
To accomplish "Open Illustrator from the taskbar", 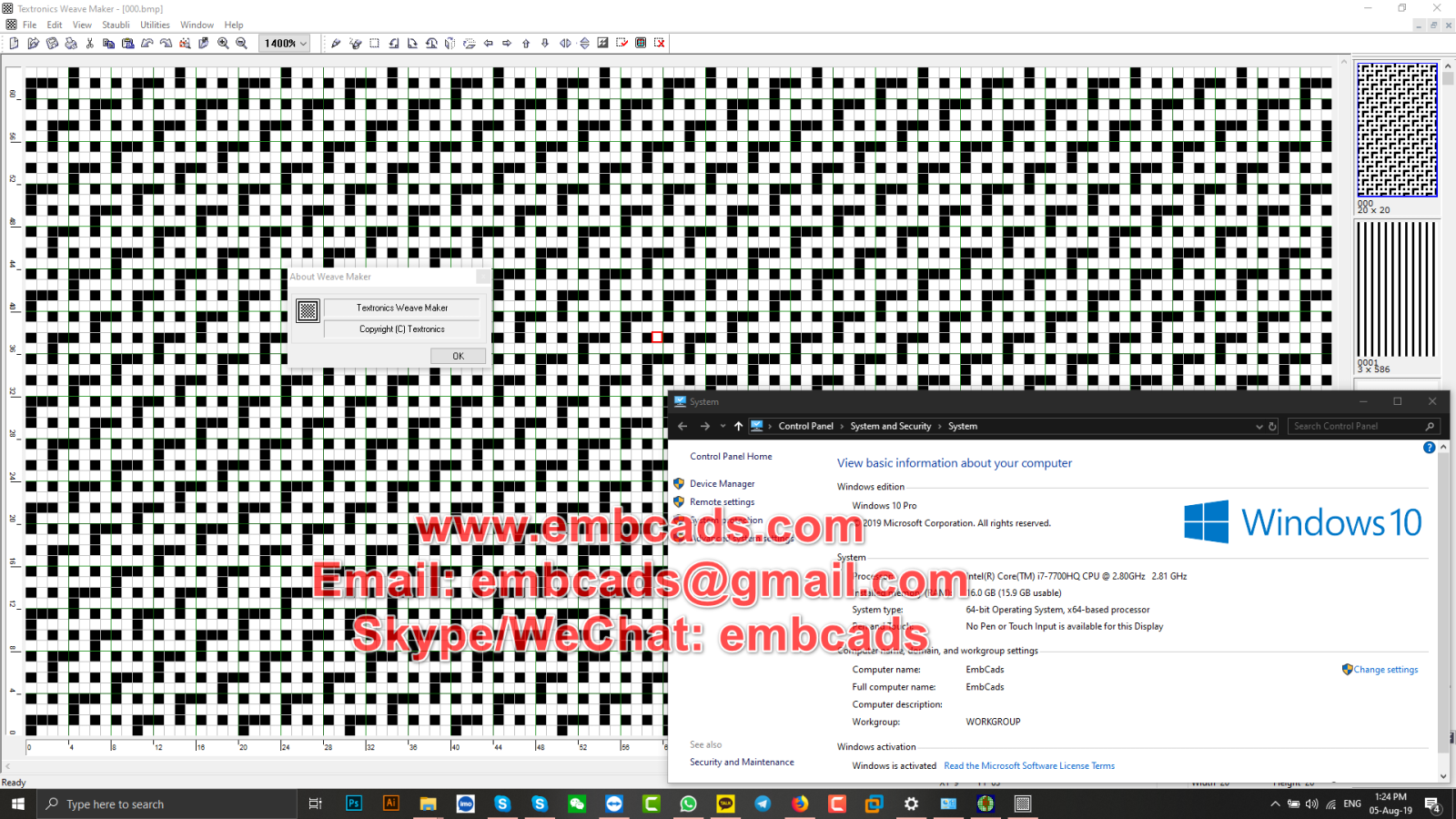I will coord(391,804).
